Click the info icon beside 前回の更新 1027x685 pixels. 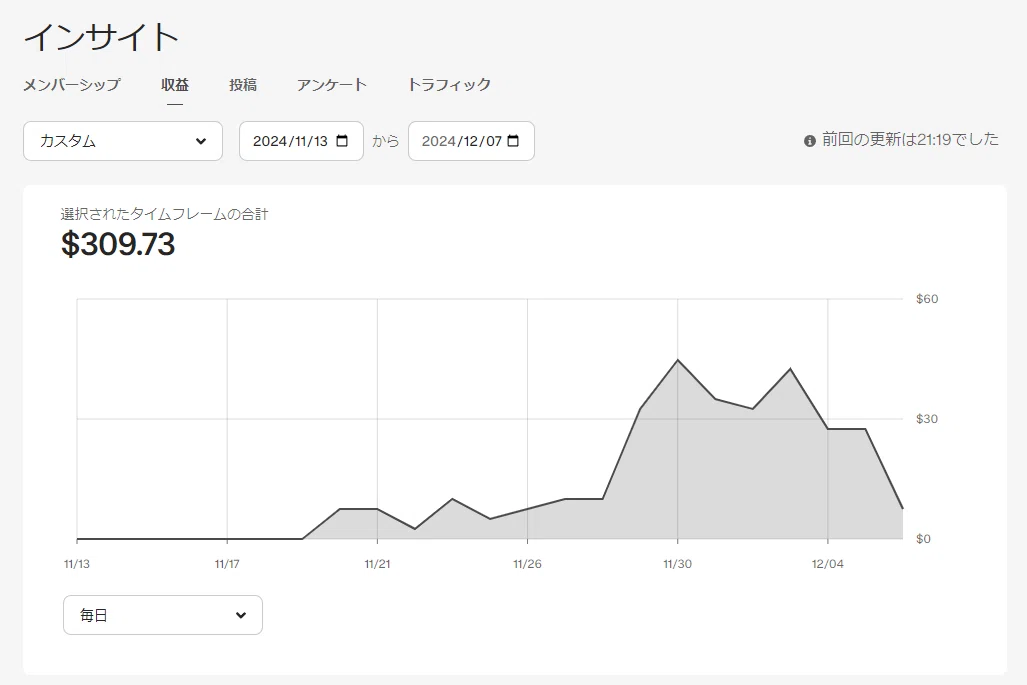[810, 141]
